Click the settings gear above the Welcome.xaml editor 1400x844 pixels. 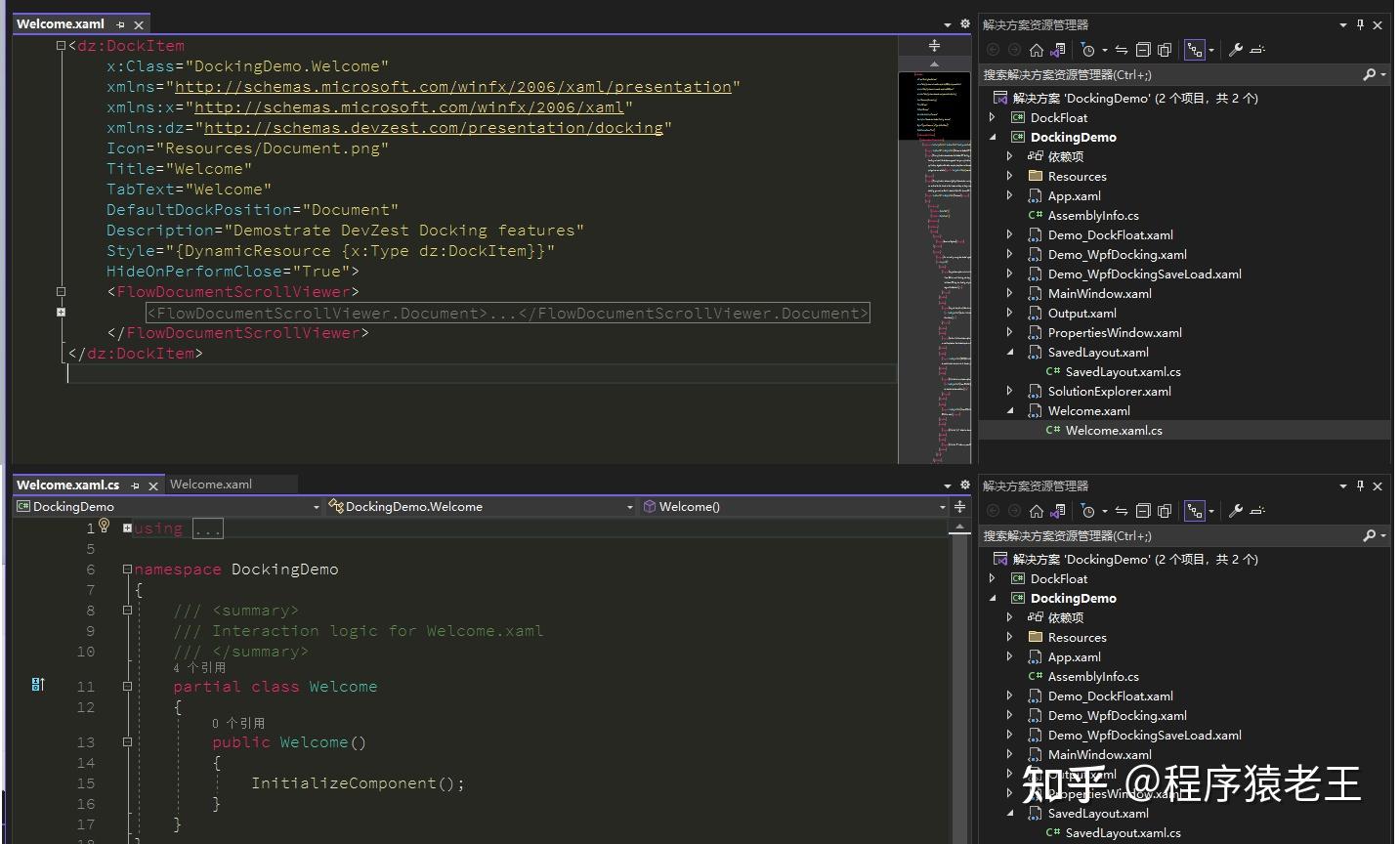(964, 24)
